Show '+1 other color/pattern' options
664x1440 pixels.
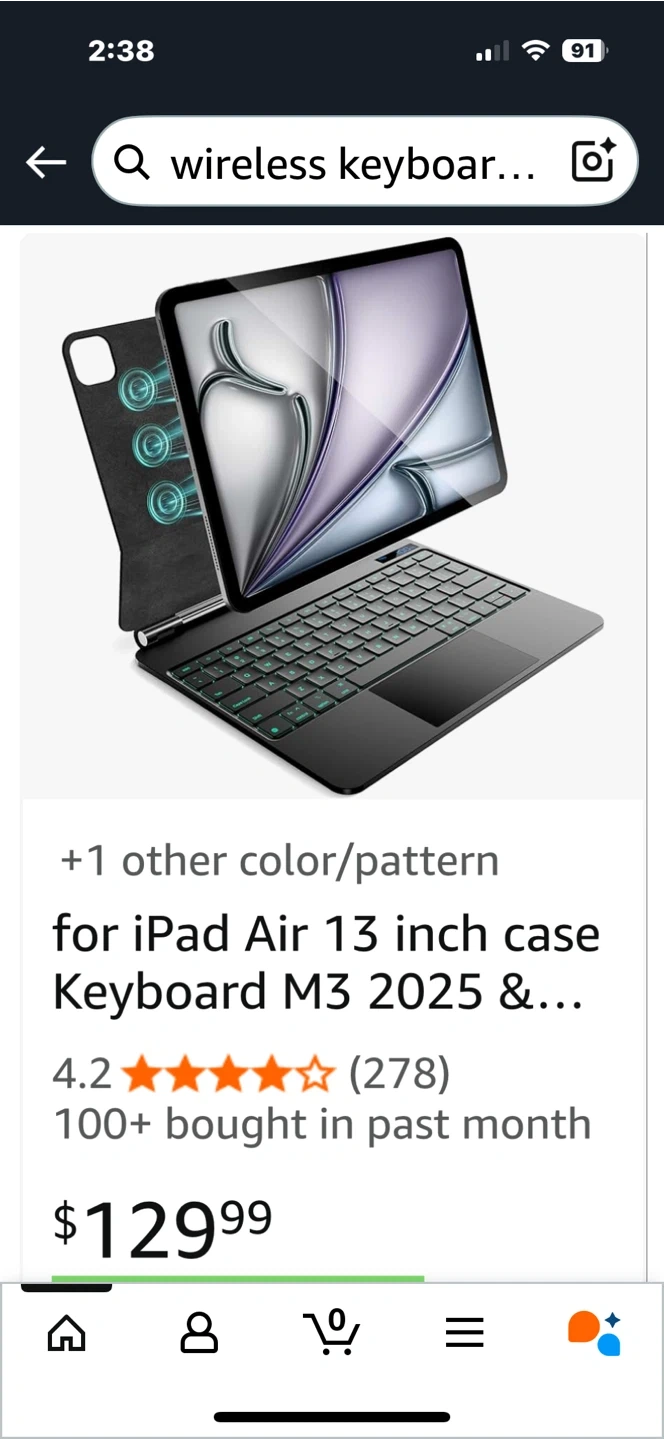pos(279,861)
